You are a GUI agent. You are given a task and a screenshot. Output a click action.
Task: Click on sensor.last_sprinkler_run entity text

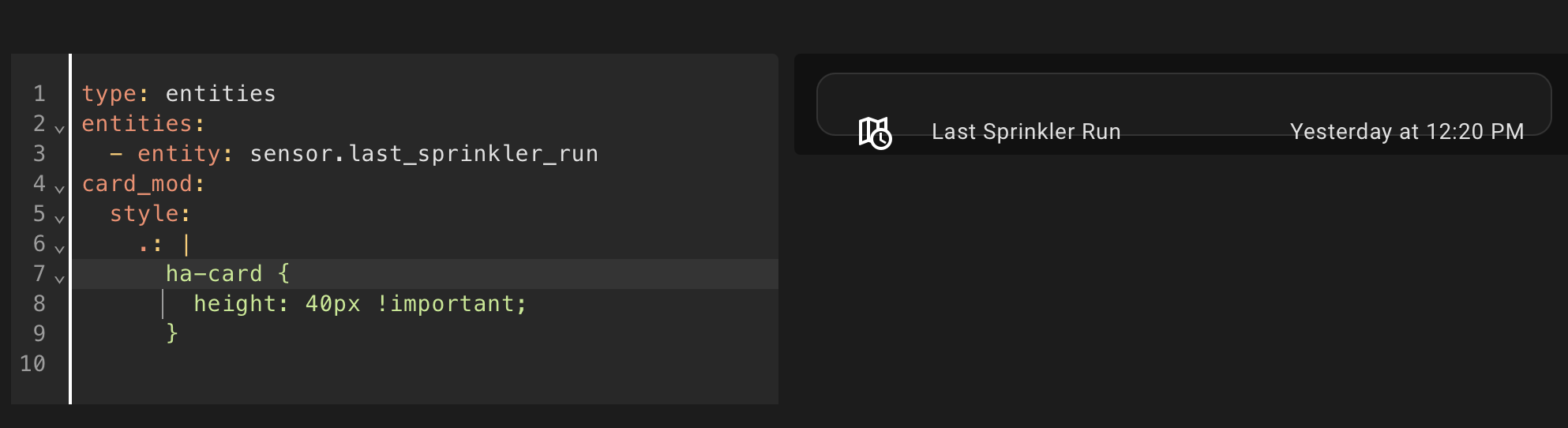423,154
